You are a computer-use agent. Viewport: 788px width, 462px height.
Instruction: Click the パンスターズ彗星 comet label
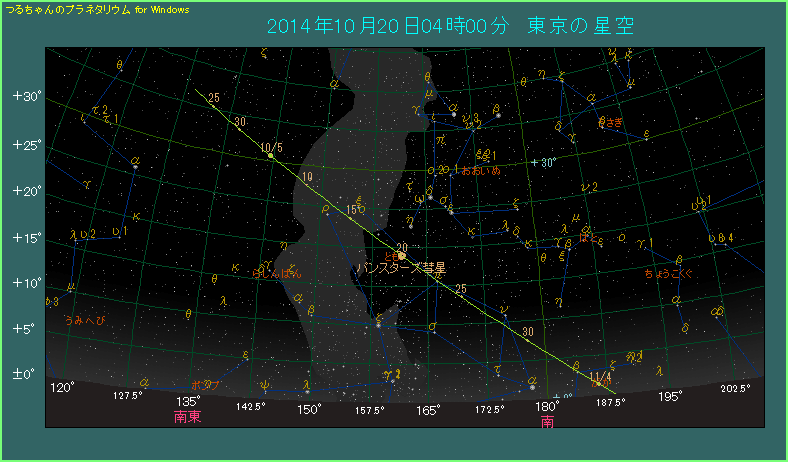(x=403, y=268)
